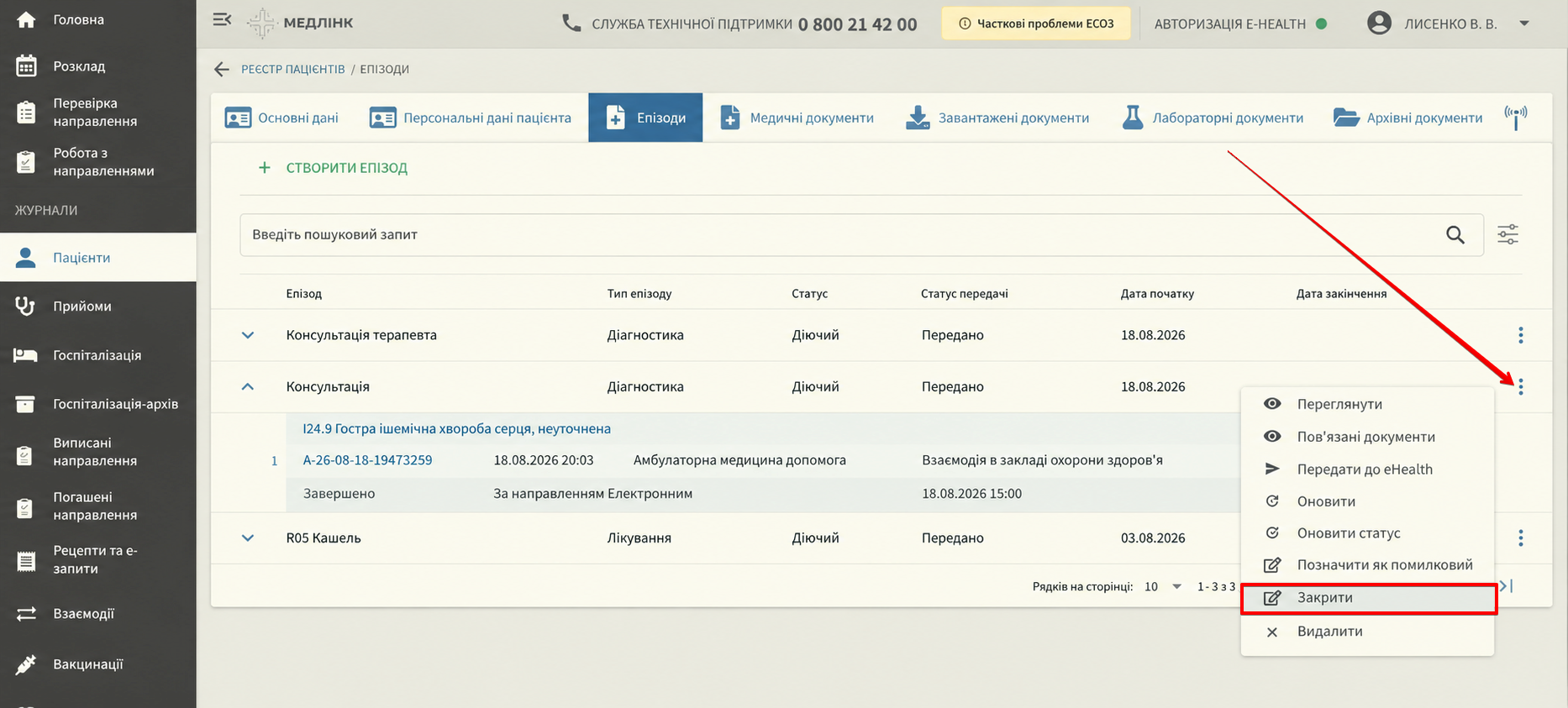Screen dimensions: 1568x708
Task: Switch to Персональні дані пацієнта tab
Action: [471, 118]
